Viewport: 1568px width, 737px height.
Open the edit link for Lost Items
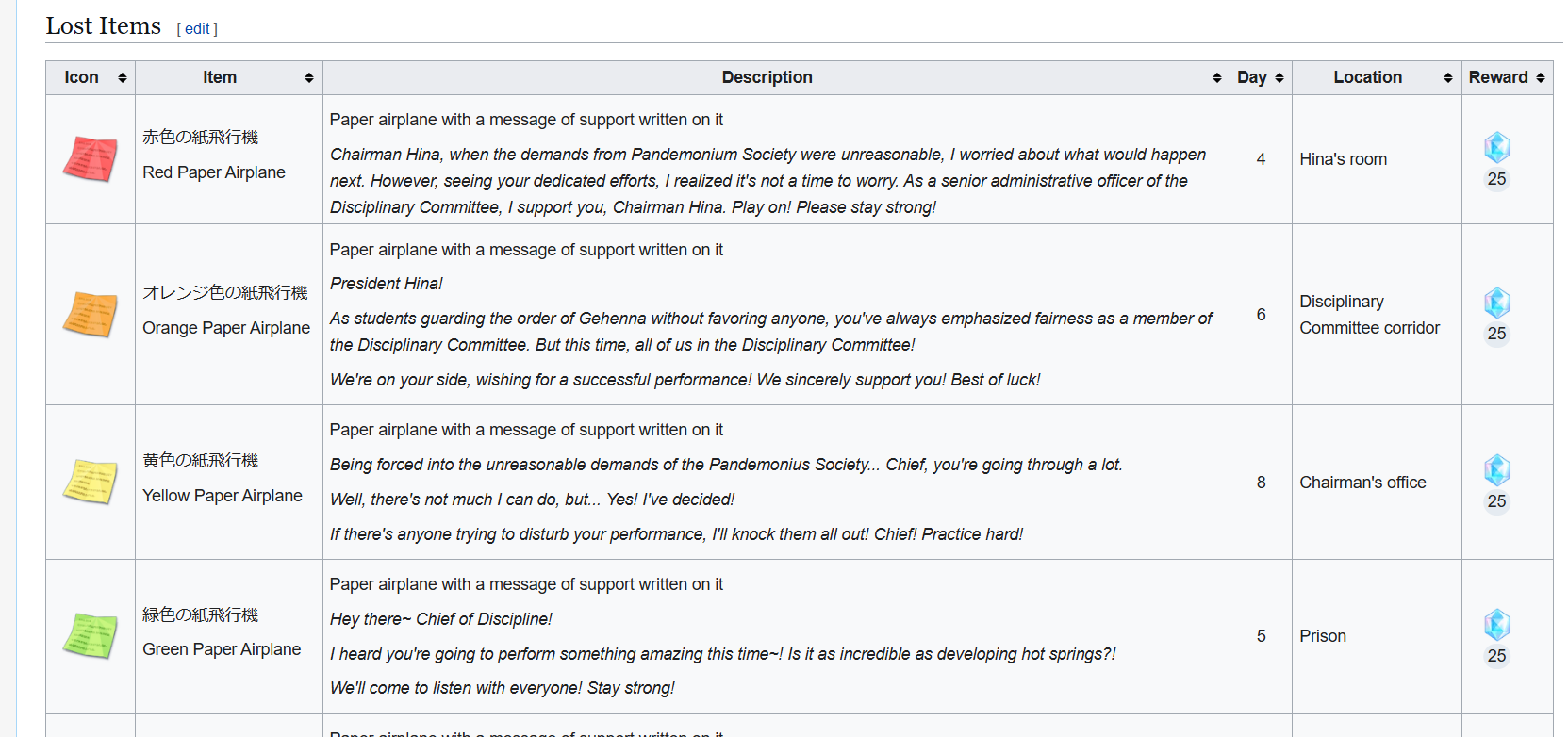[x=197, y=29]
